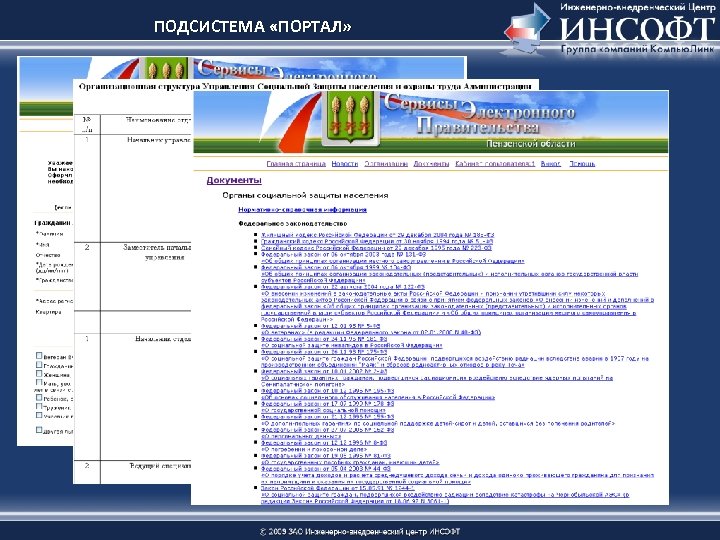The image size is (720, 540).
Task: Click the Группа компаний КомпьюЛинк caption
Action: [x=637, y=49]
